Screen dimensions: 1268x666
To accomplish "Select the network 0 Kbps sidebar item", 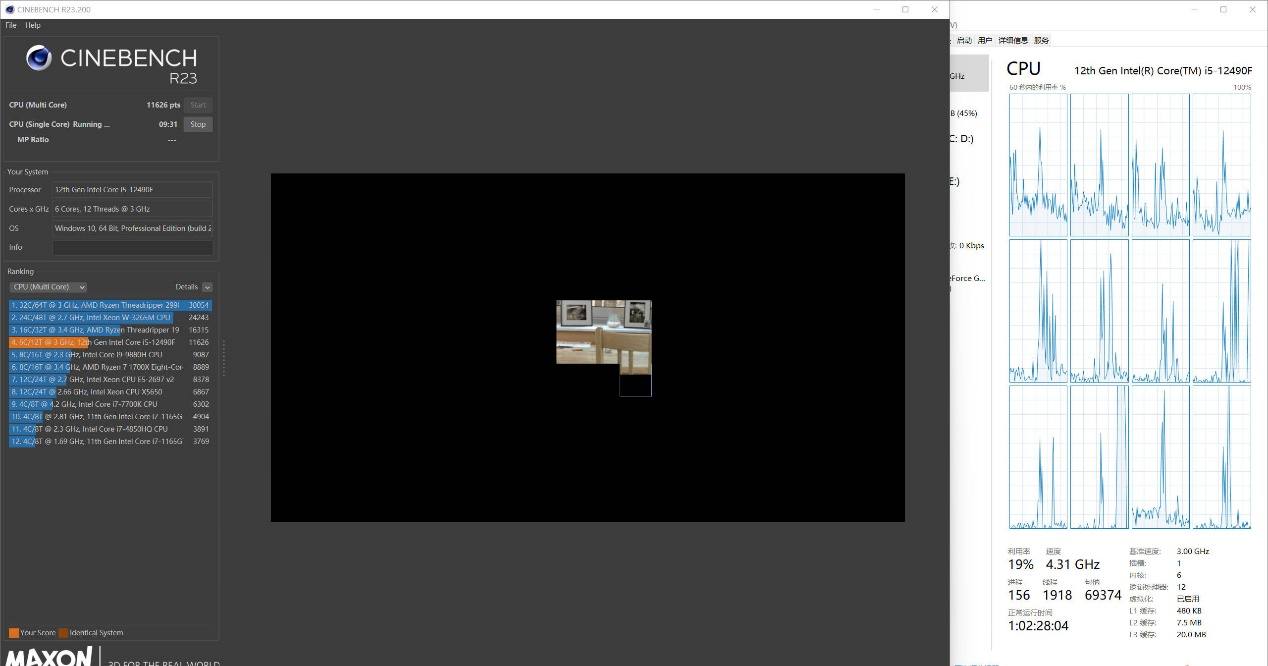I will pos(969,245).
